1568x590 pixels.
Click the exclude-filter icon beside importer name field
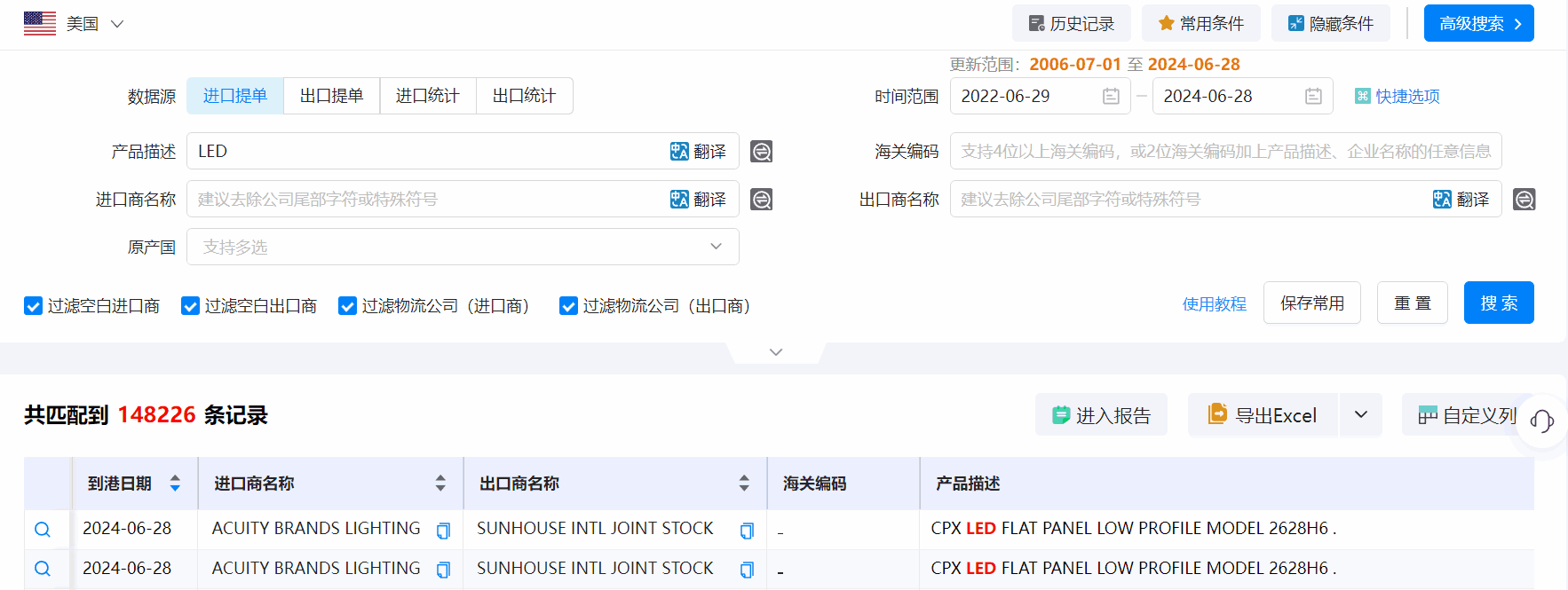click(x=761, y=200)
